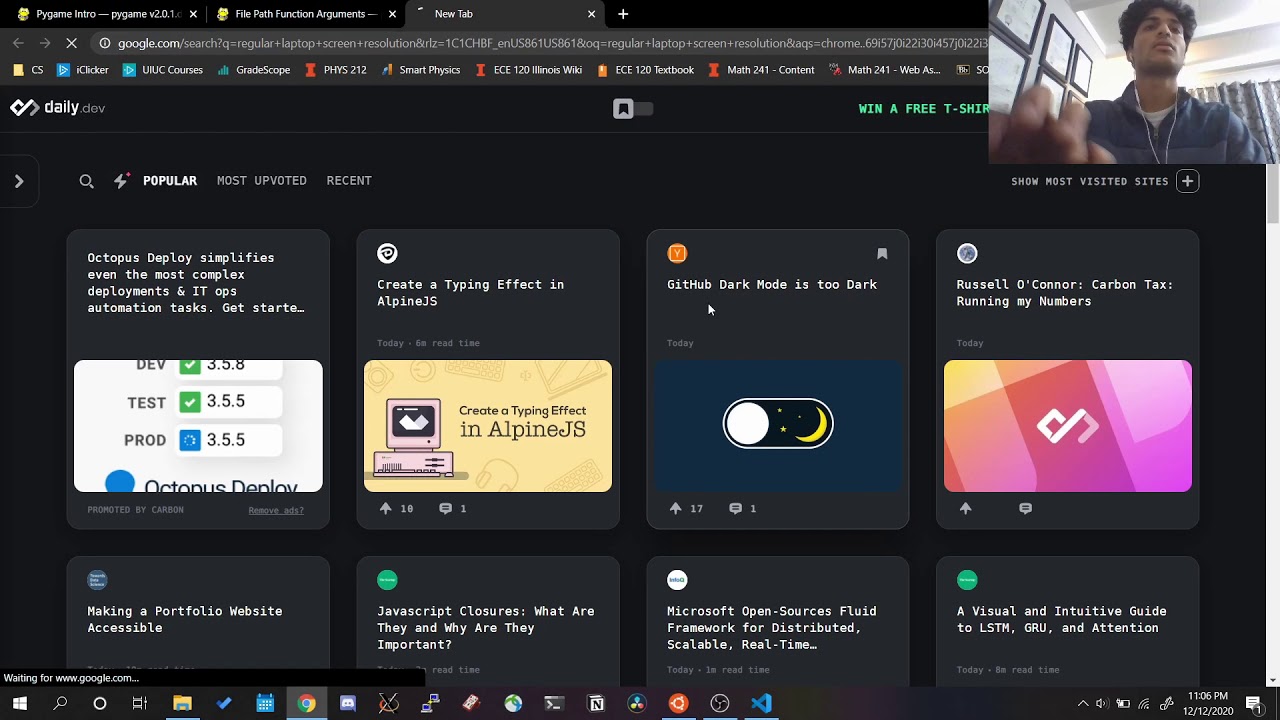Click Show Most Visited Sites
The height and width of the screenshot is (720, 1280).
click(x=1090, y=182)
